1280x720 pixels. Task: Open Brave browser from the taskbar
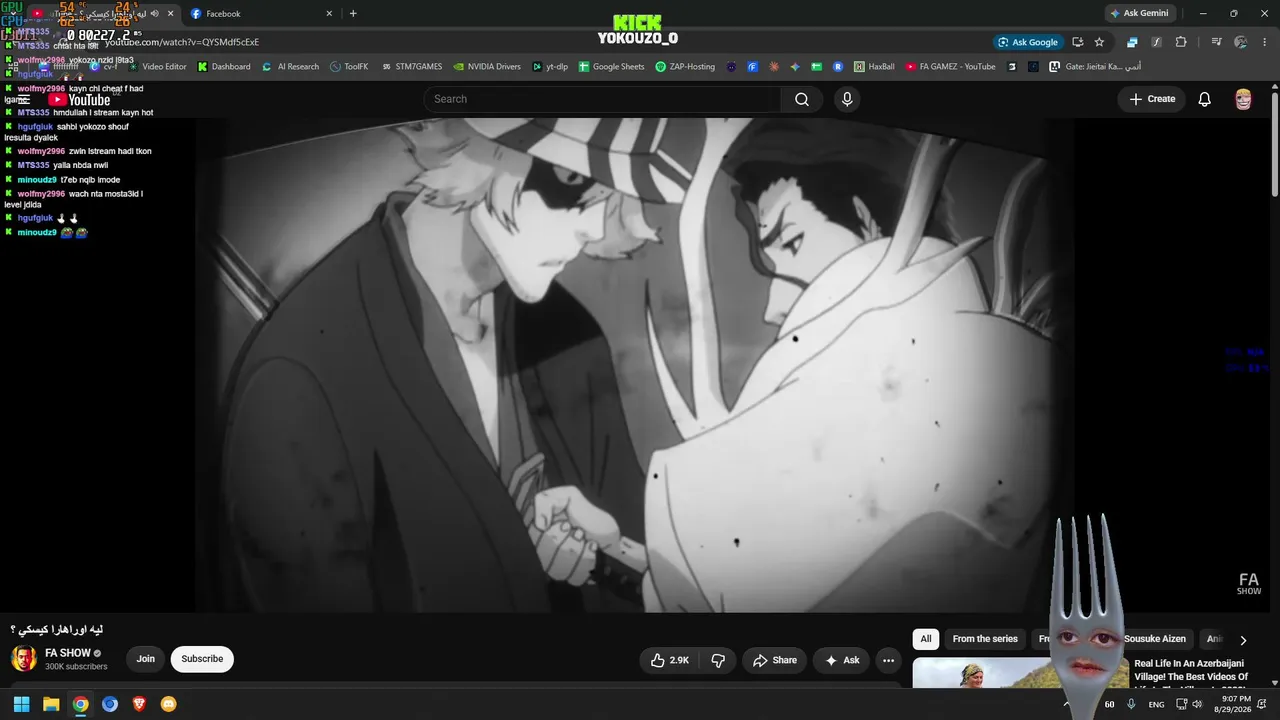(x=139, y=704)
